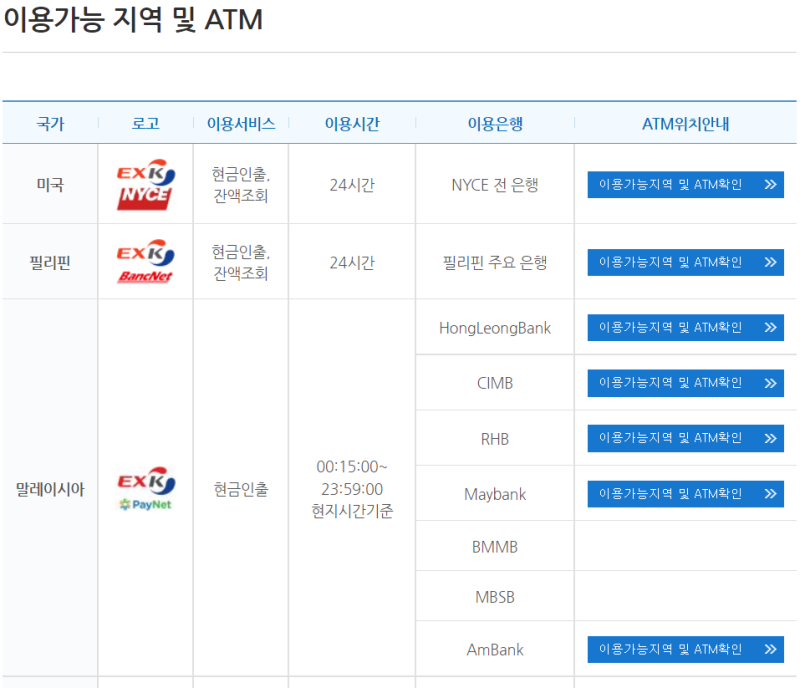Open ATM locations for 필리핀 주요 은행
This screenshot has height=688, width=800.
pos(686,261)
